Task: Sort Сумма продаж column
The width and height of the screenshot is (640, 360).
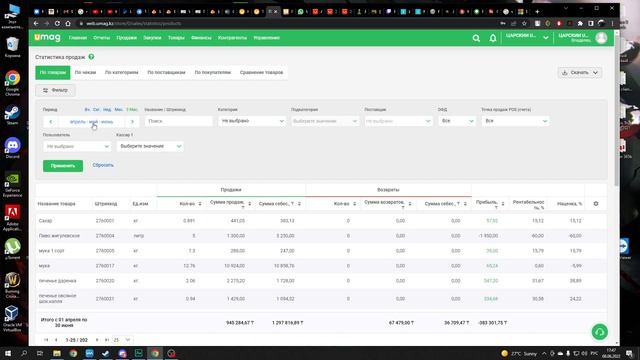Action: tap(249, 204)
